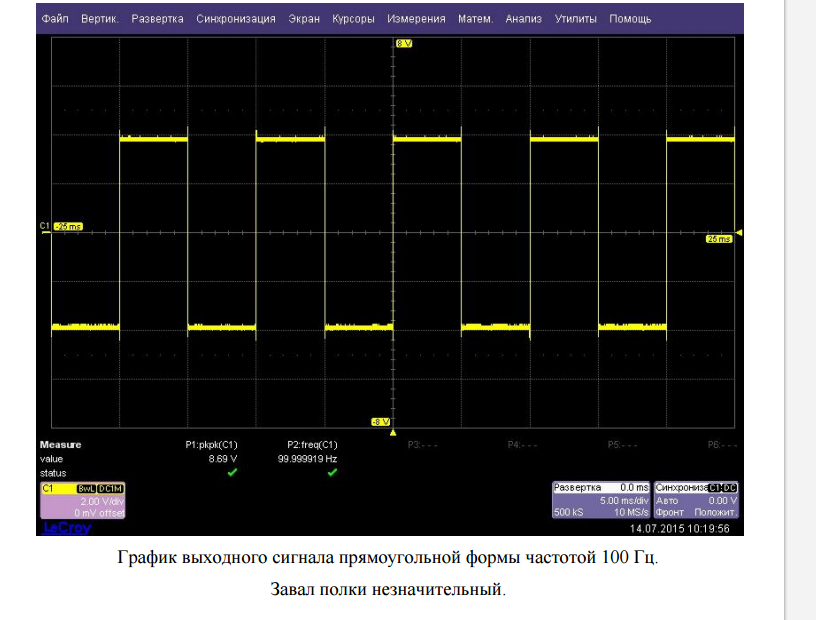Click the C1 channel descriptor box

[82, 499]
